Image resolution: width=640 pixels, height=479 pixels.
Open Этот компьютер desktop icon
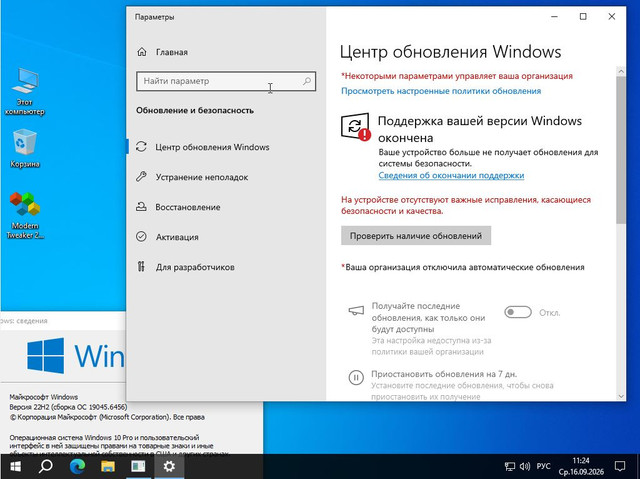[24, 91]
